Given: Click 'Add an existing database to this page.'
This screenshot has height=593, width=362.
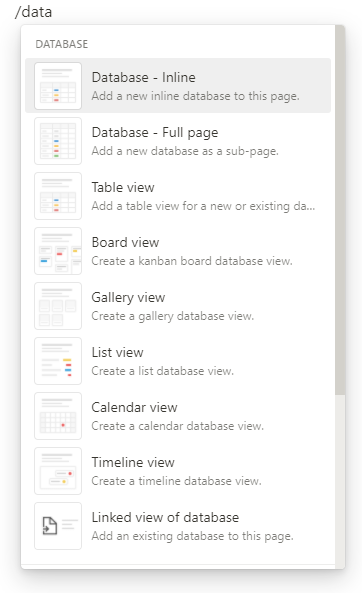Looking at the screenshot, I should 192,536.
